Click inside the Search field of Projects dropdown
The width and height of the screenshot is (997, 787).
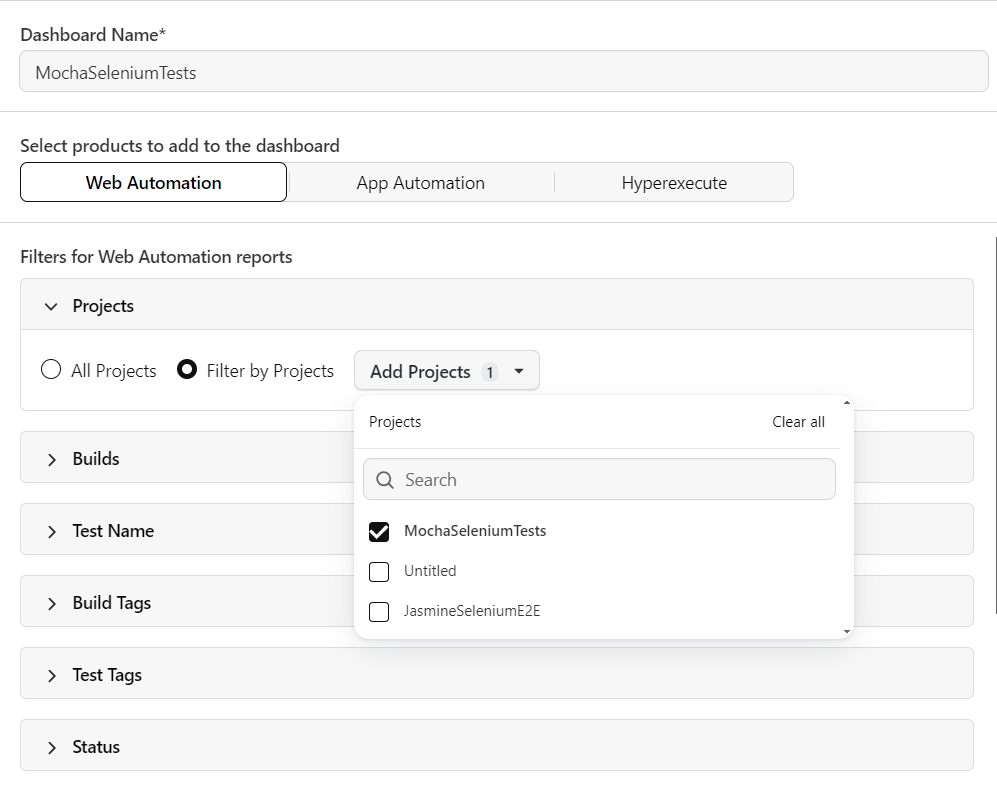600,479
